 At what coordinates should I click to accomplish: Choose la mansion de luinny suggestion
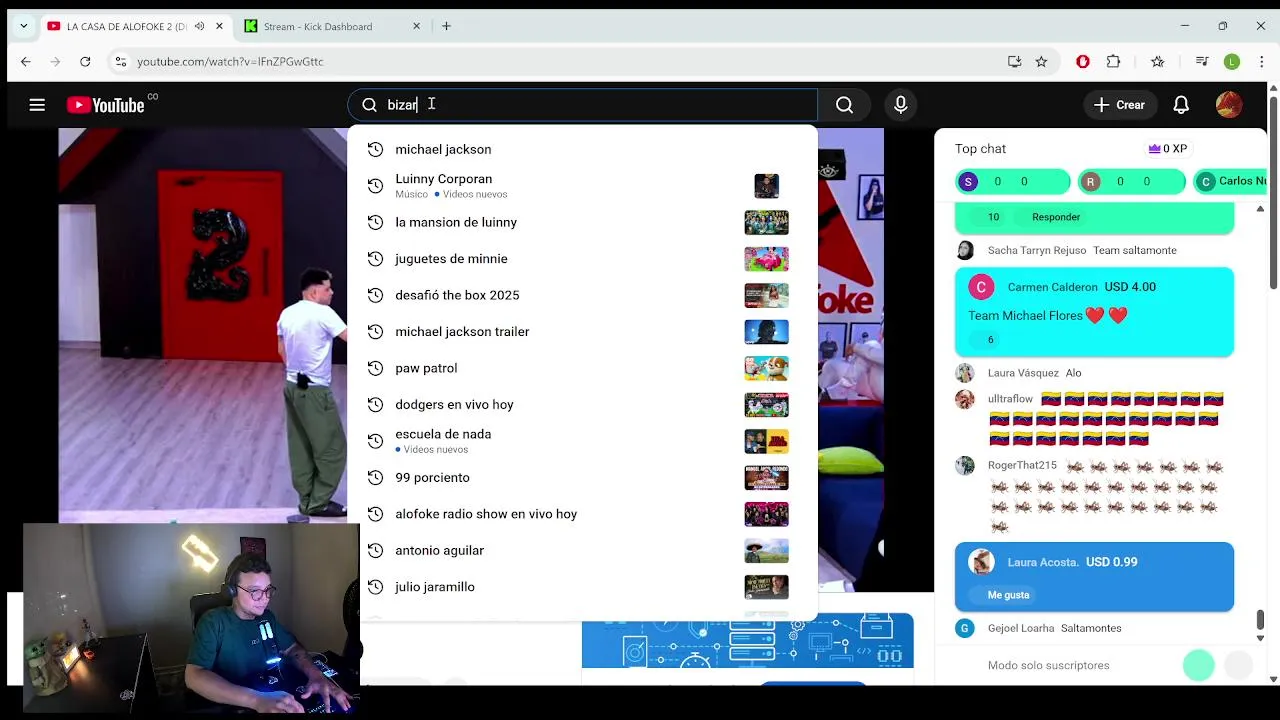click(583, 222)
